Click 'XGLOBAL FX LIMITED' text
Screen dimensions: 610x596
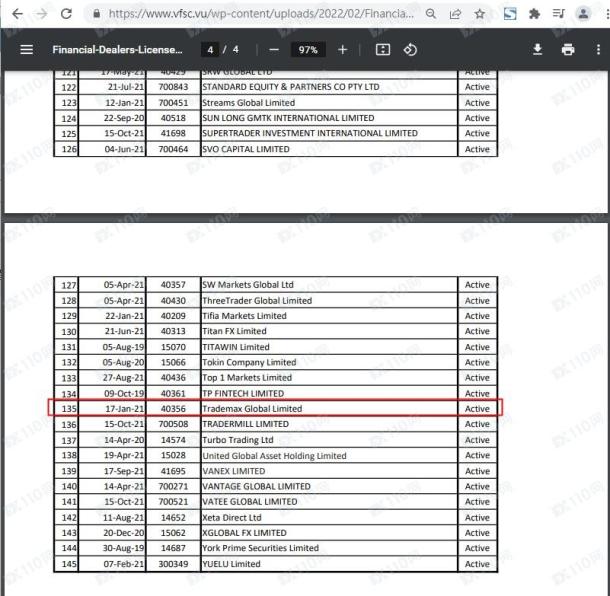pyautogui.click(x=244, y=533)
